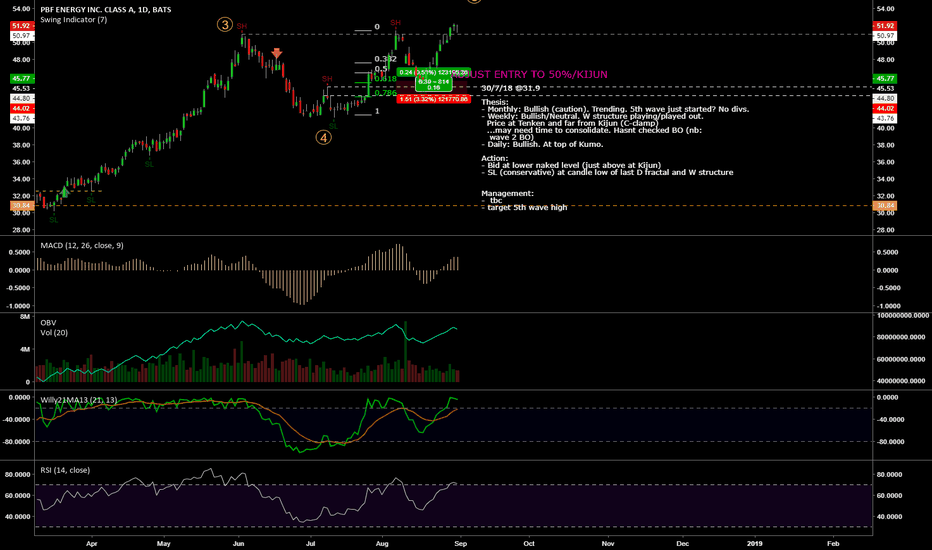Select the circled wave 4 marker

323,137
